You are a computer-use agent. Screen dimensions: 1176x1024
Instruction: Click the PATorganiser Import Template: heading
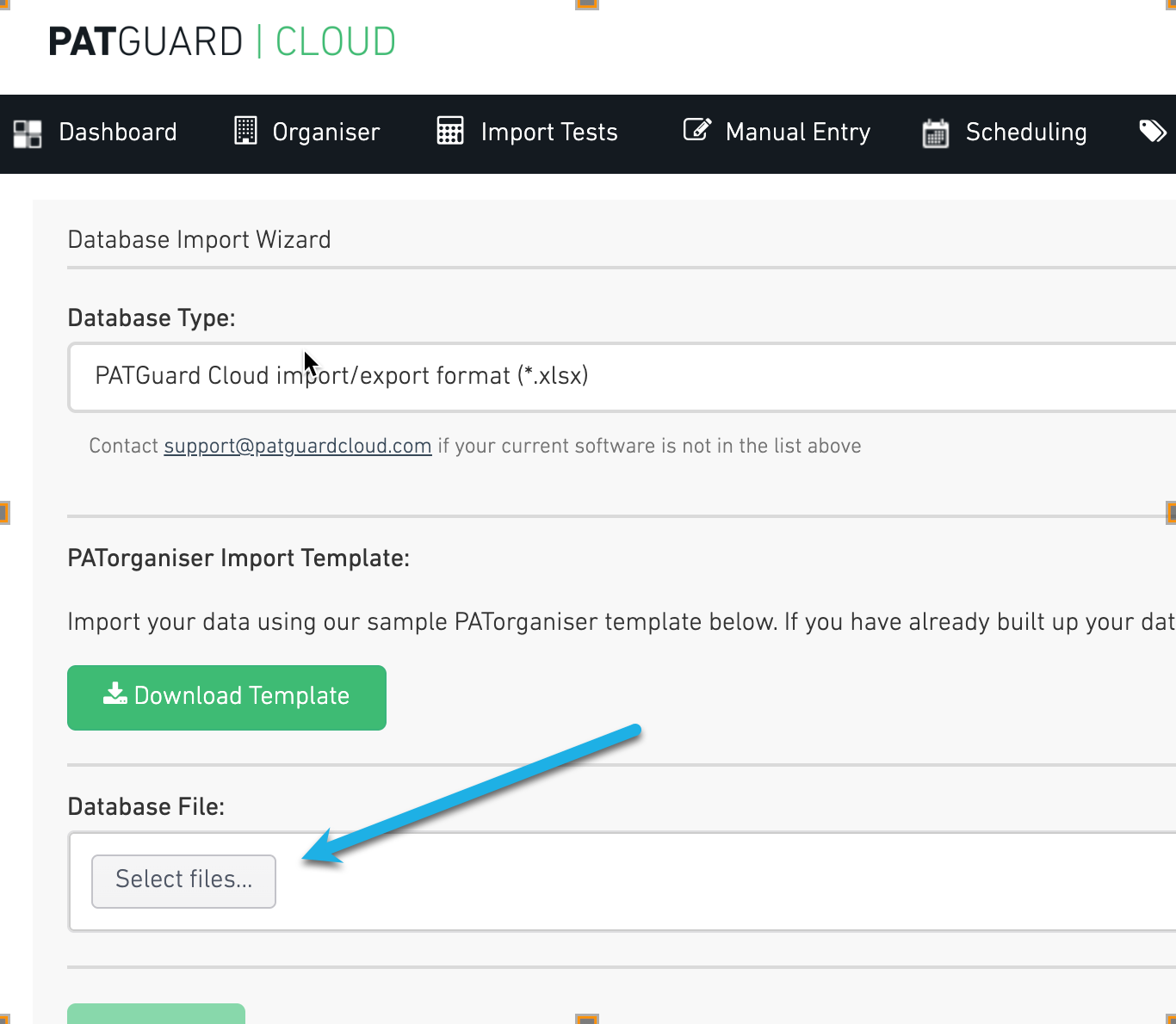(x=238, y=558)
